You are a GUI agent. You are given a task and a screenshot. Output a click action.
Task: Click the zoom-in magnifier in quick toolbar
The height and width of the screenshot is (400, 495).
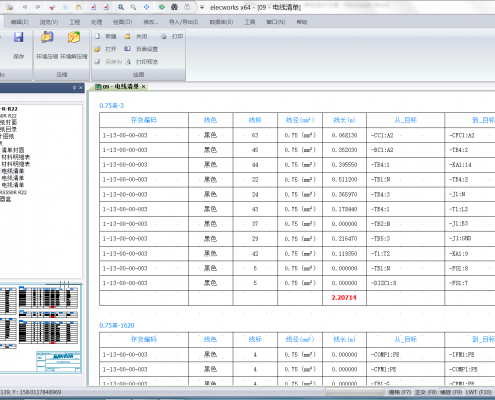[121, 7]
